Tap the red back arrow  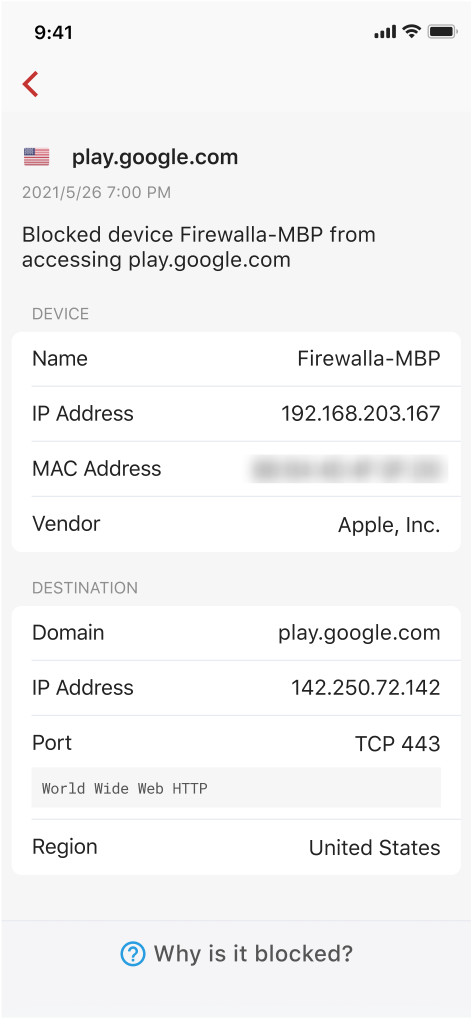point(30,84)
